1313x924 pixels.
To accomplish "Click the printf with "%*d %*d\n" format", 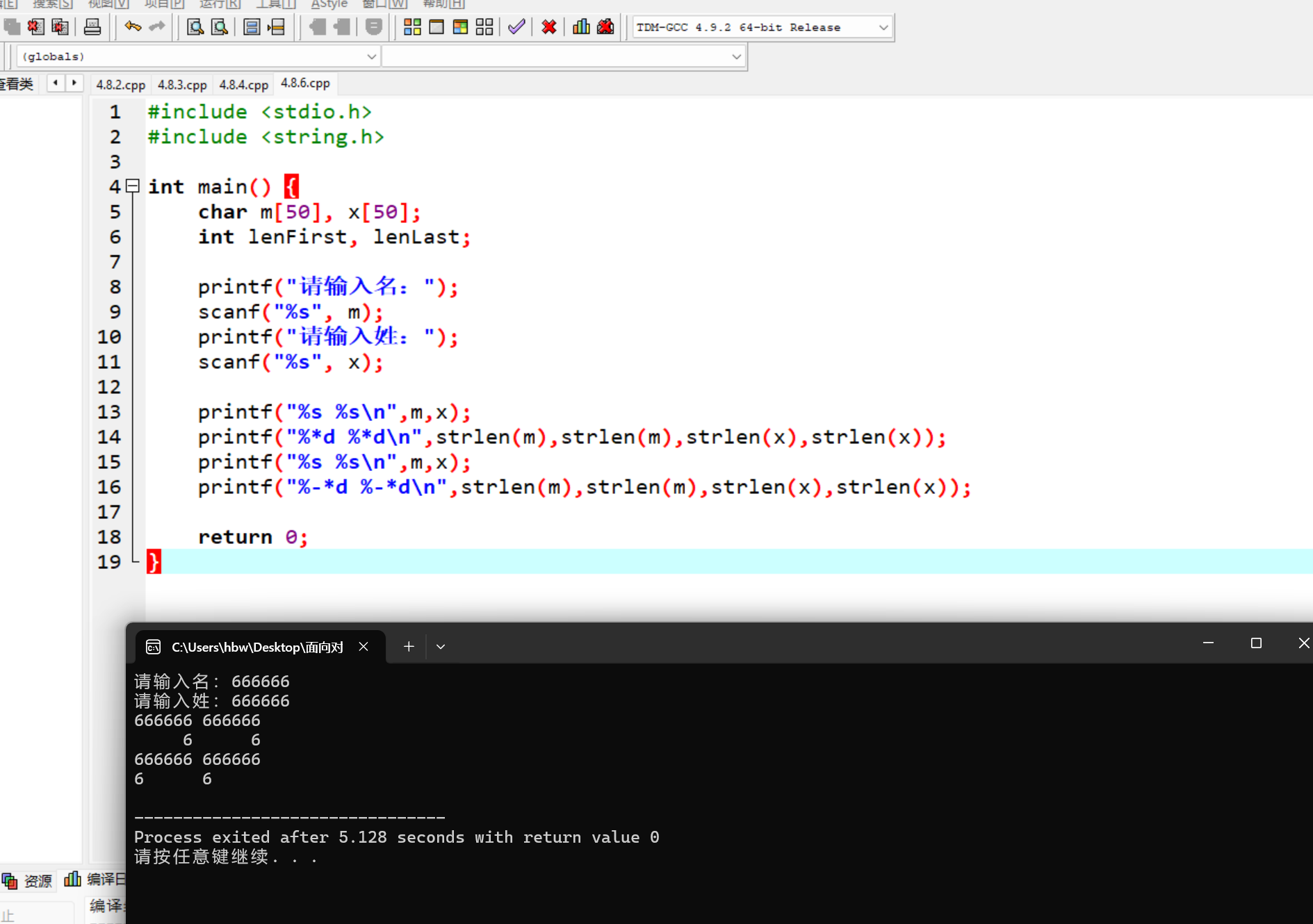I will click(572, 437).
